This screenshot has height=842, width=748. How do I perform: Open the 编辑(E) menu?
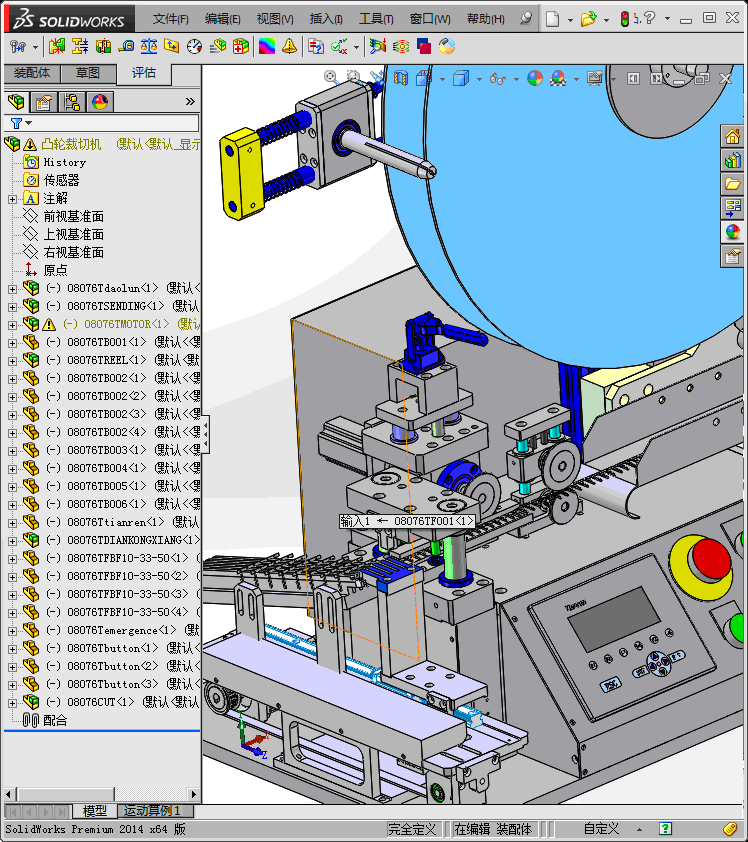pyautogui.click(x=222, y=19)
